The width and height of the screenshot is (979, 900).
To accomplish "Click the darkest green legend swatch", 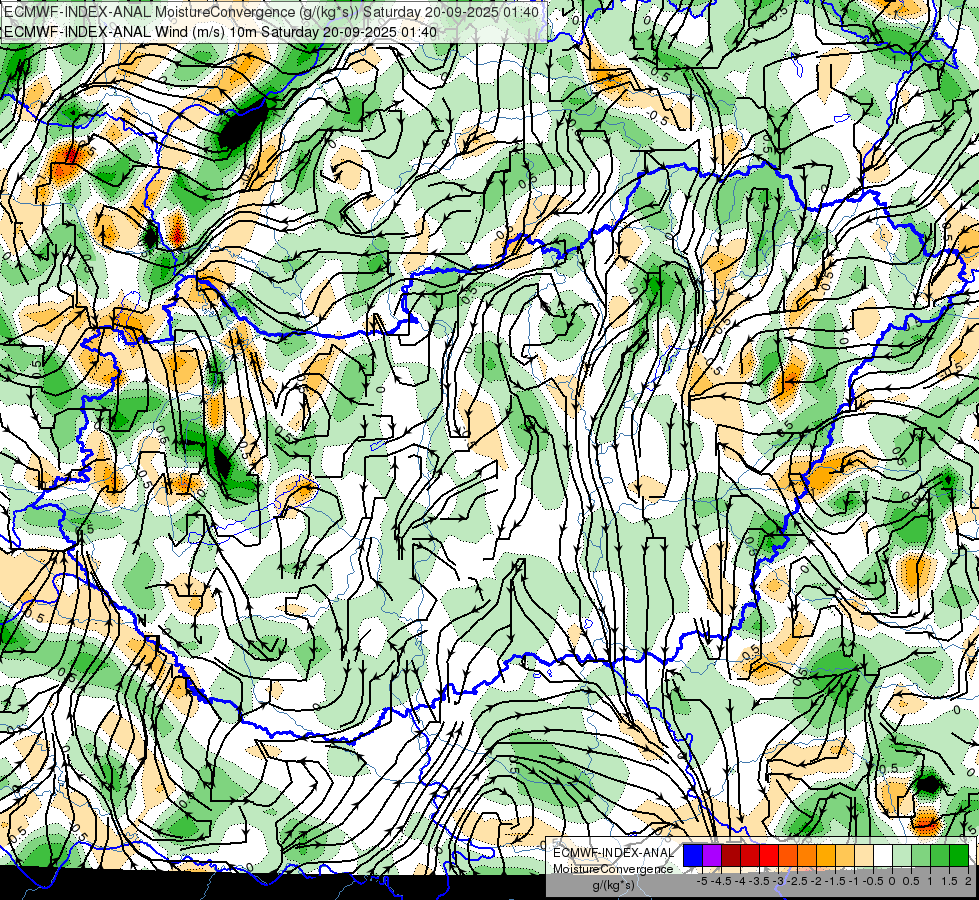I will point(959,855).
